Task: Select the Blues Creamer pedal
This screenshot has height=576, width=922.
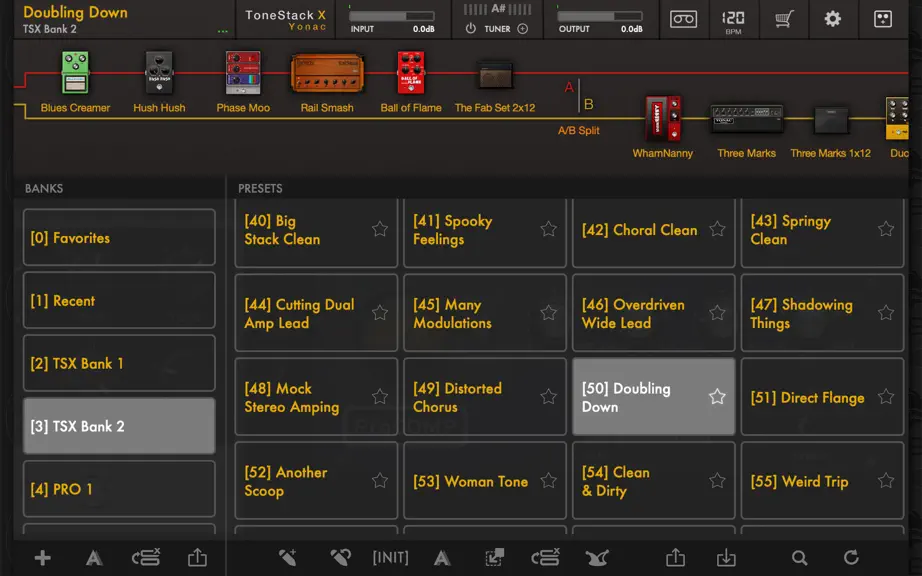Action: tap(75, 73)
